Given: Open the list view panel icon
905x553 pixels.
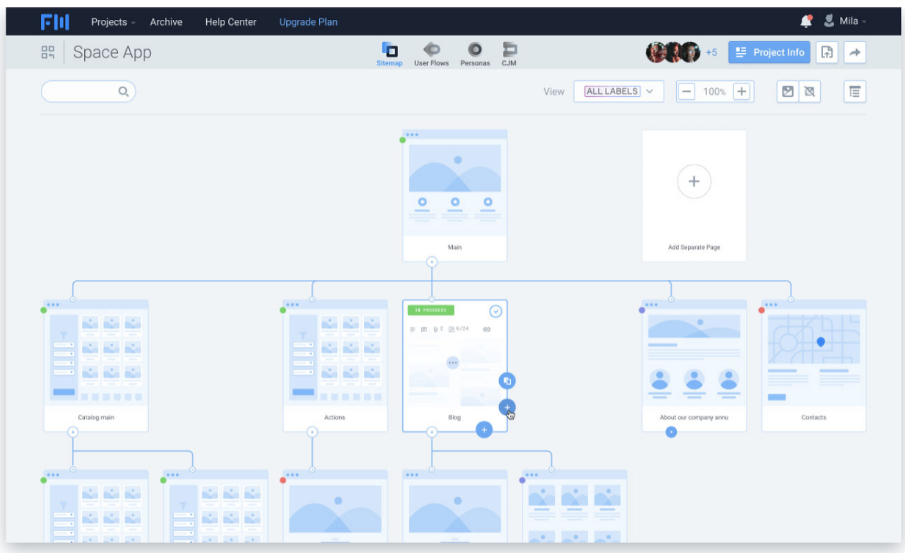Looking at the screenshot, I should [x=855, y=91].
